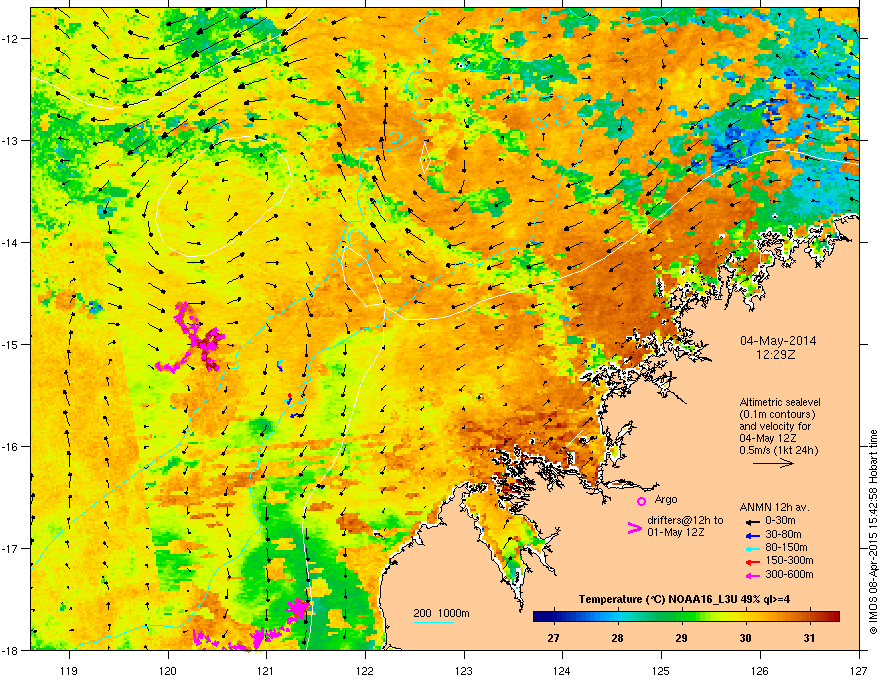The height and width of the screenshot is (680, 880).
Task: Click the latitude -18 axis label
Action: [10, 650]
